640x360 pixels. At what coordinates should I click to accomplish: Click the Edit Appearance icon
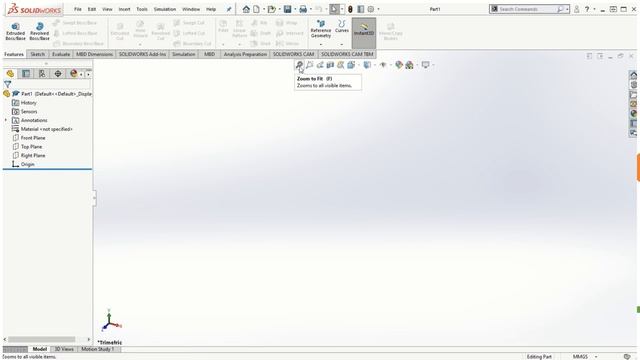click(x=399, y=65)
